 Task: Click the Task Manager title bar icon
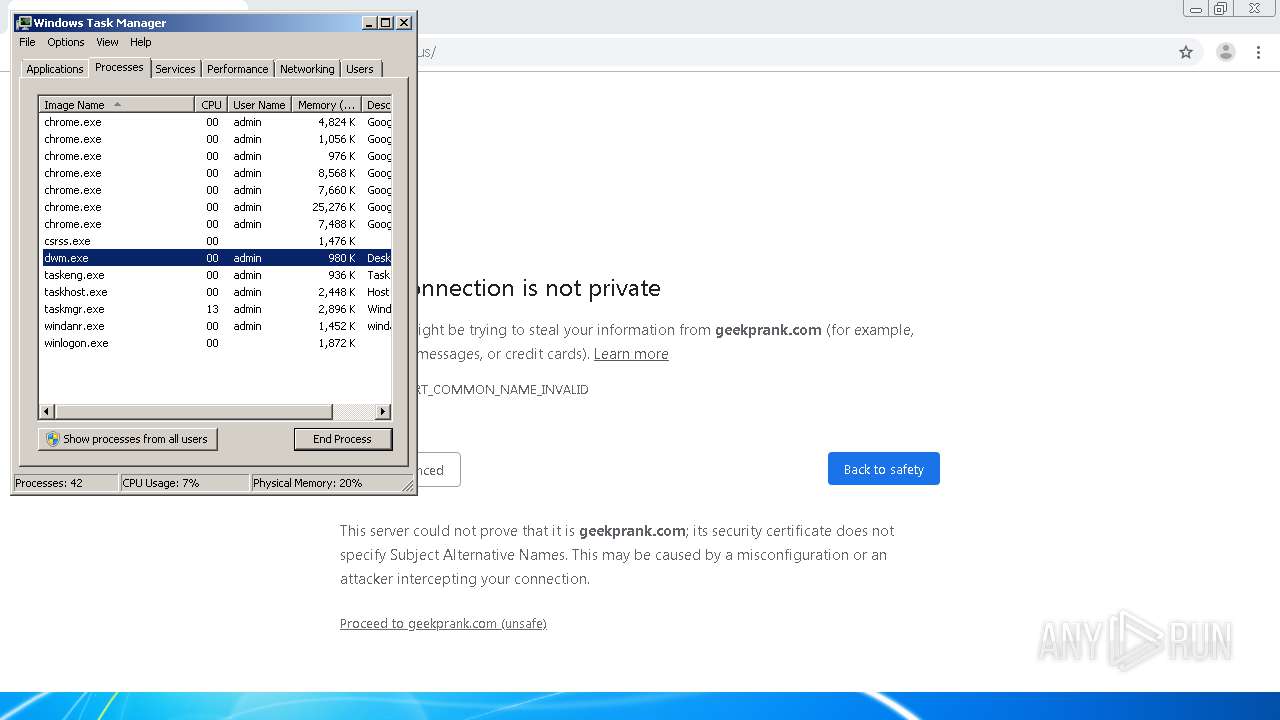[x=24, y=22]
